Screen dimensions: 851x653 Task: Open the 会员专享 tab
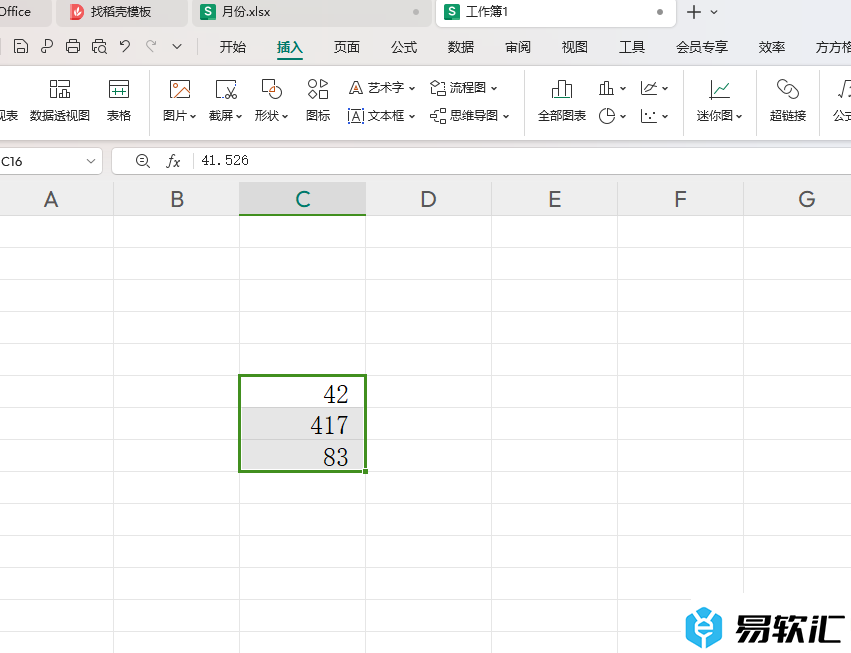(702, 47)
